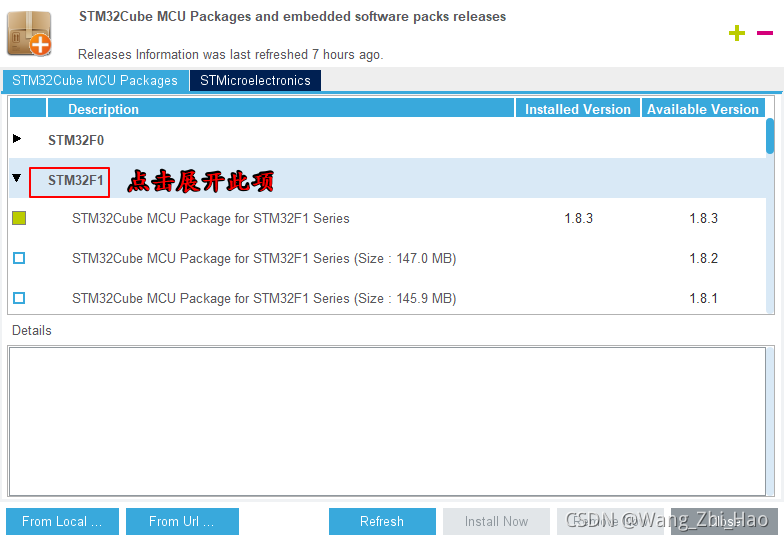Collapse the STM32F1 tree arrow
This screenshot has height=541, width=784.
pos(17,178)
